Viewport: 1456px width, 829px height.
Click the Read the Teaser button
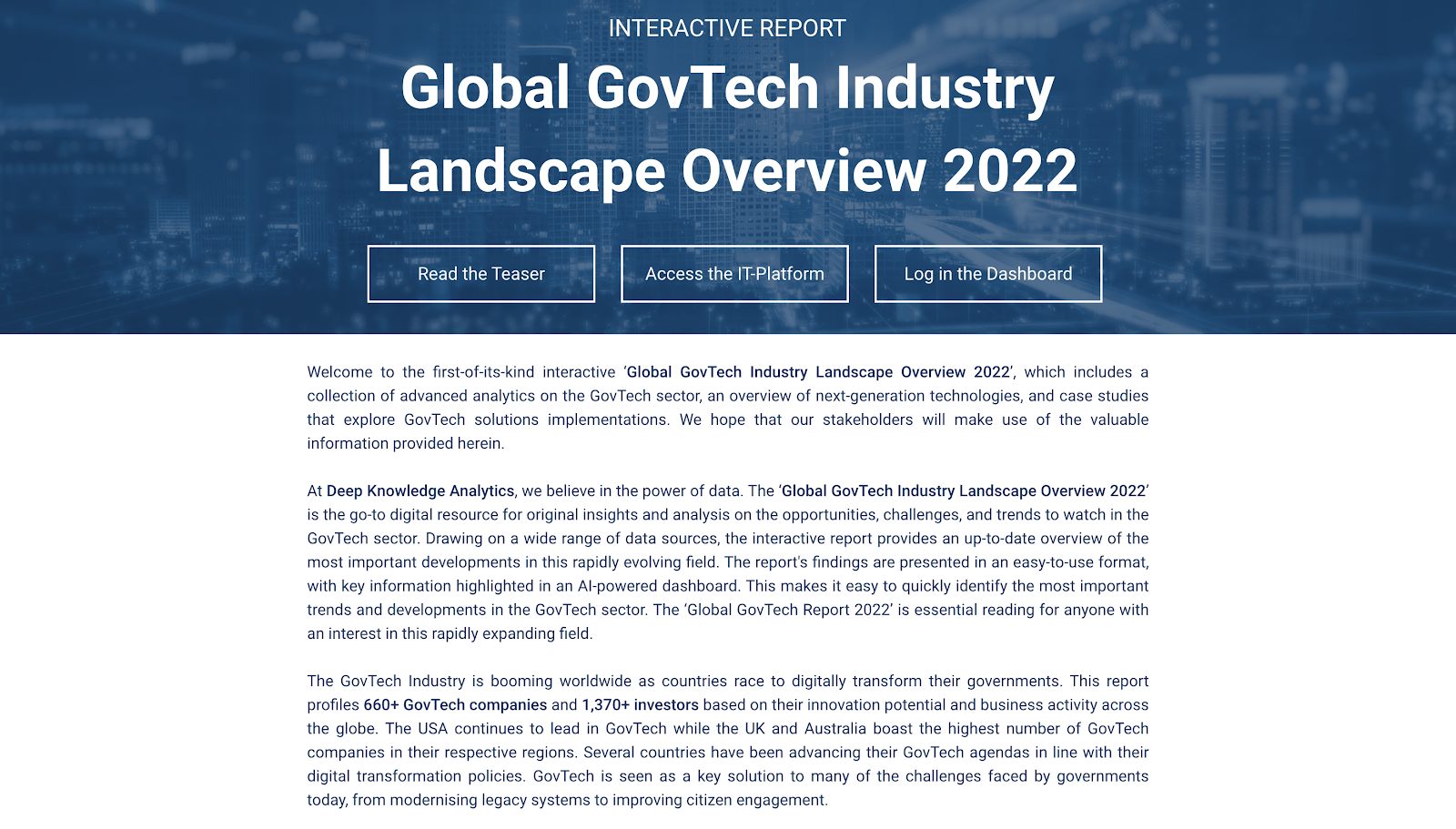[480, 274]
